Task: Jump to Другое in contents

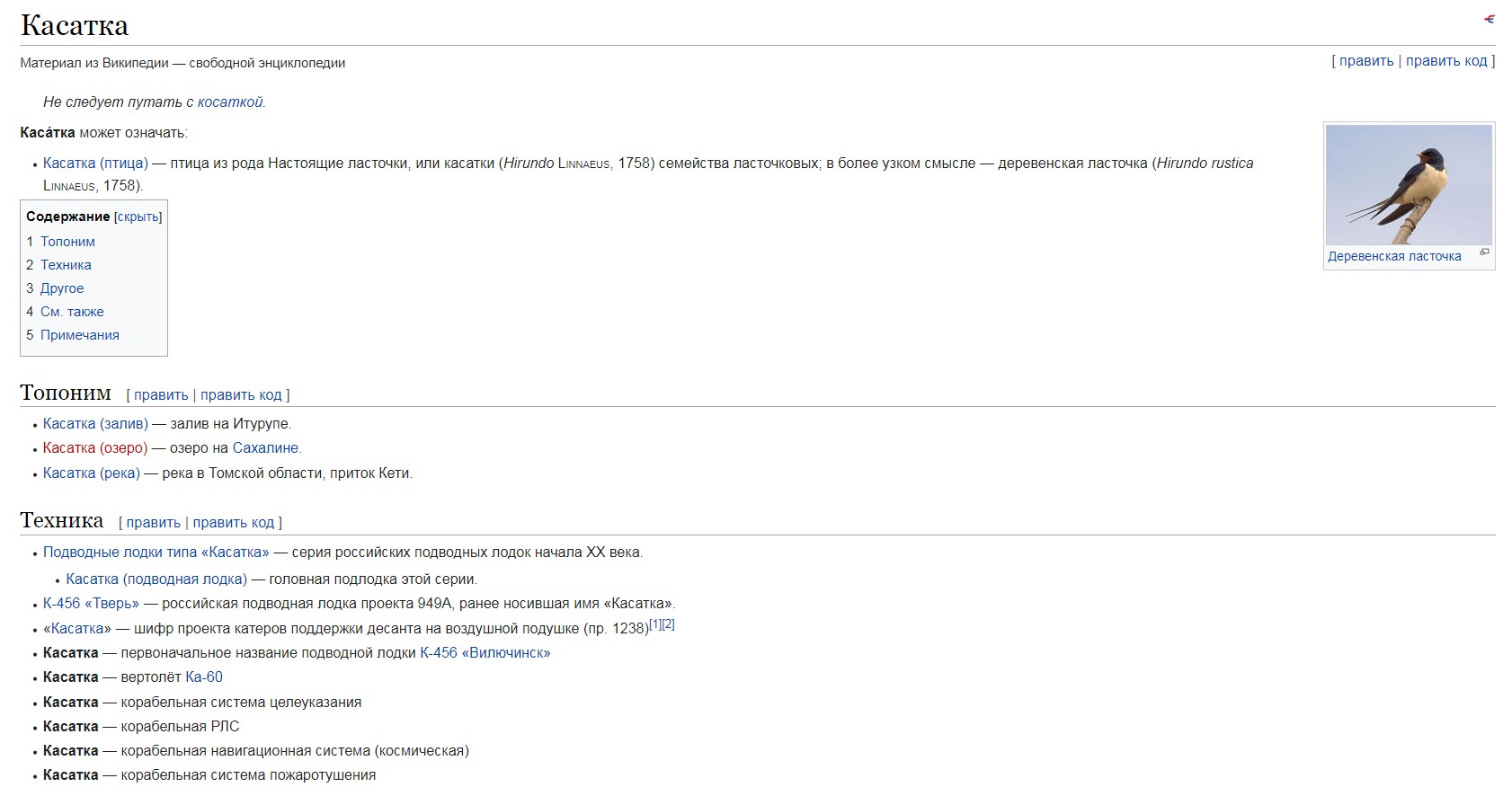Action: click(x=62, y=288)
